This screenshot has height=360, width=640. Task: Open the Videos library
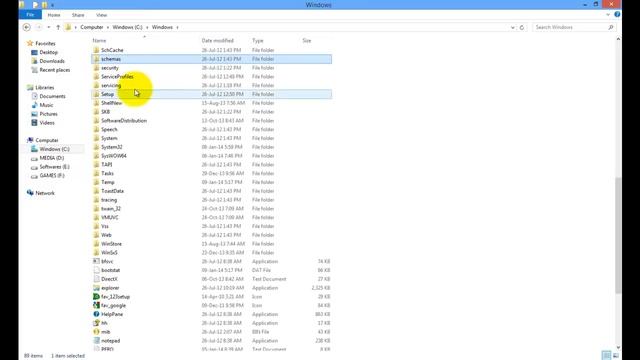[47, 123]
